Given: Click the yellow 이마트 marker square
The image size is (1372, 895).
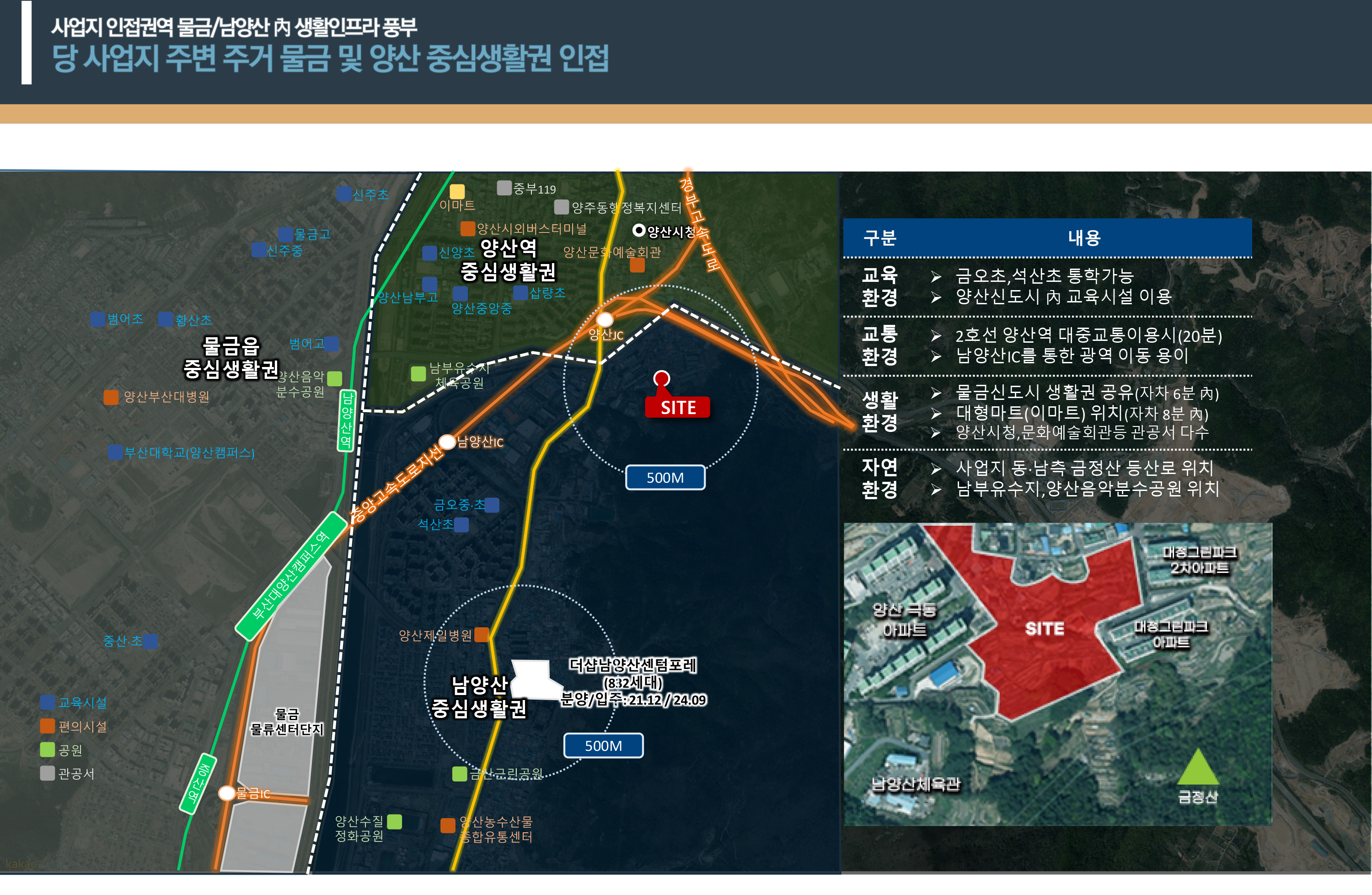Looking at the screenshot, I should coord(457,191).
